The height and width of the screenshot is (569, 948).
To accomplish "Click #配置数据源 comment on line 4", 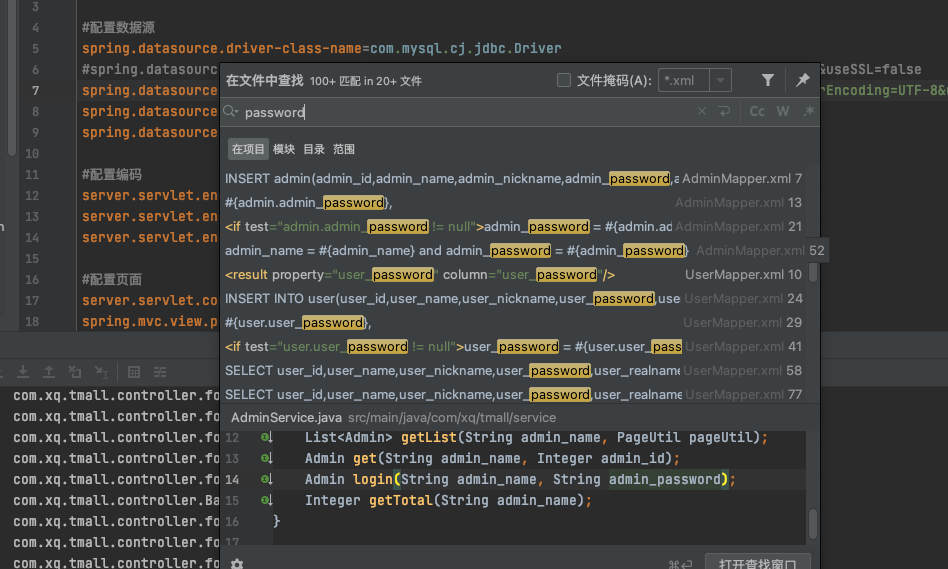I will (118, 27).
